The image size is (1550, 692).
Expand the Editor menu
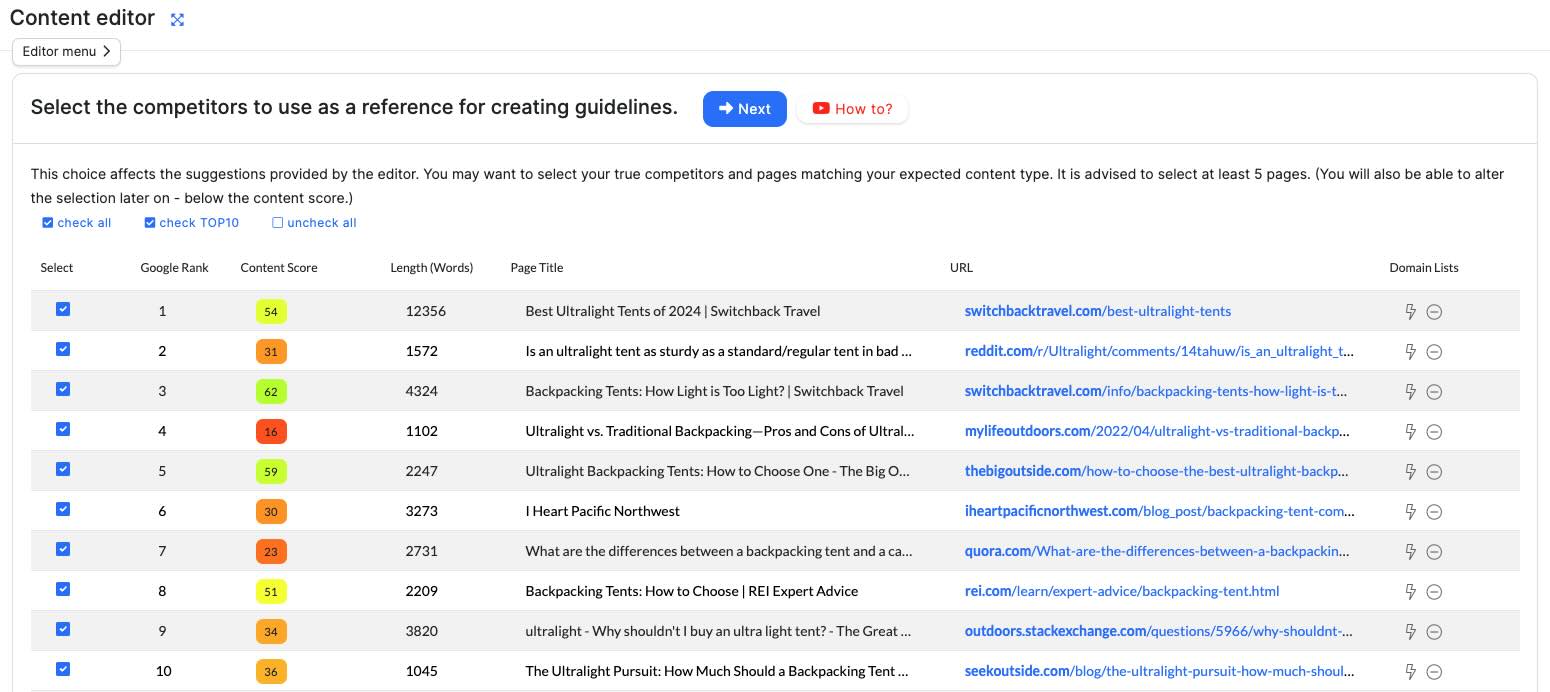click(67, 52)
